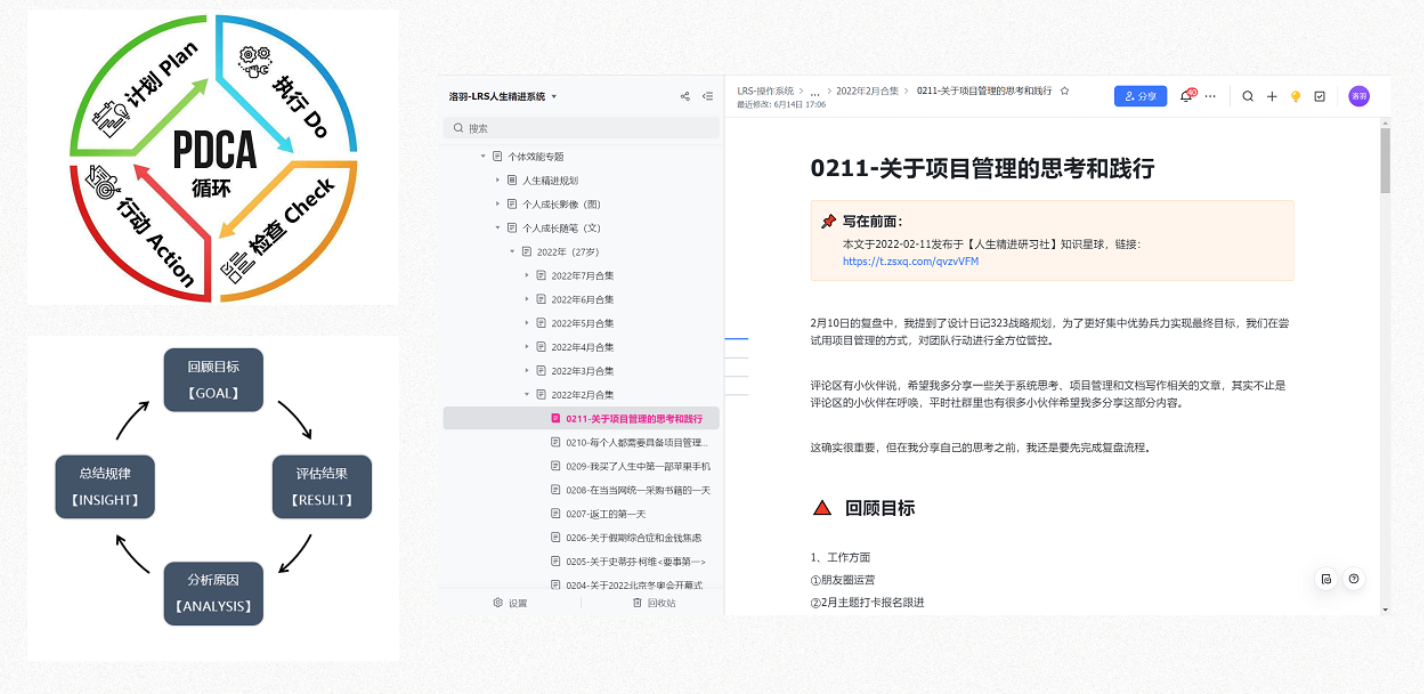Star the document 0211 as favorite
This screenshot has height=694, width=1424.
coord(1064,91)
